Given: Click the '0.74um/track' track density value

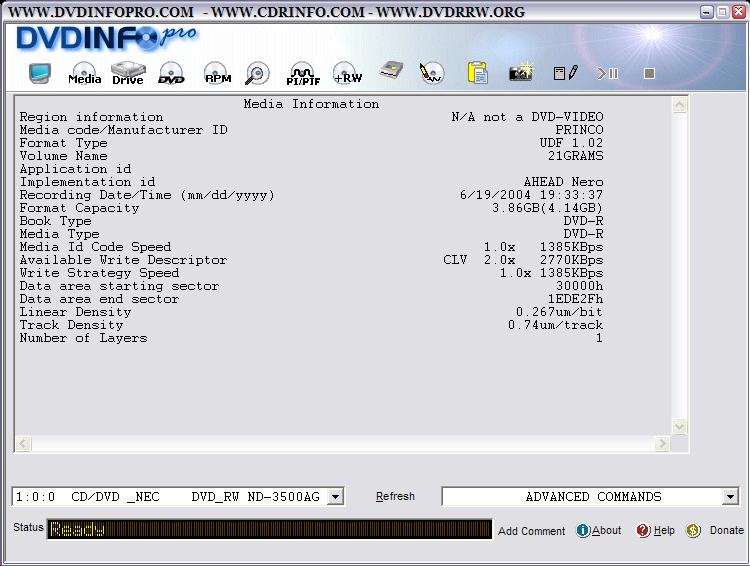Looking at the screenshot, I should pyautogui.click(x=555, y=325).
